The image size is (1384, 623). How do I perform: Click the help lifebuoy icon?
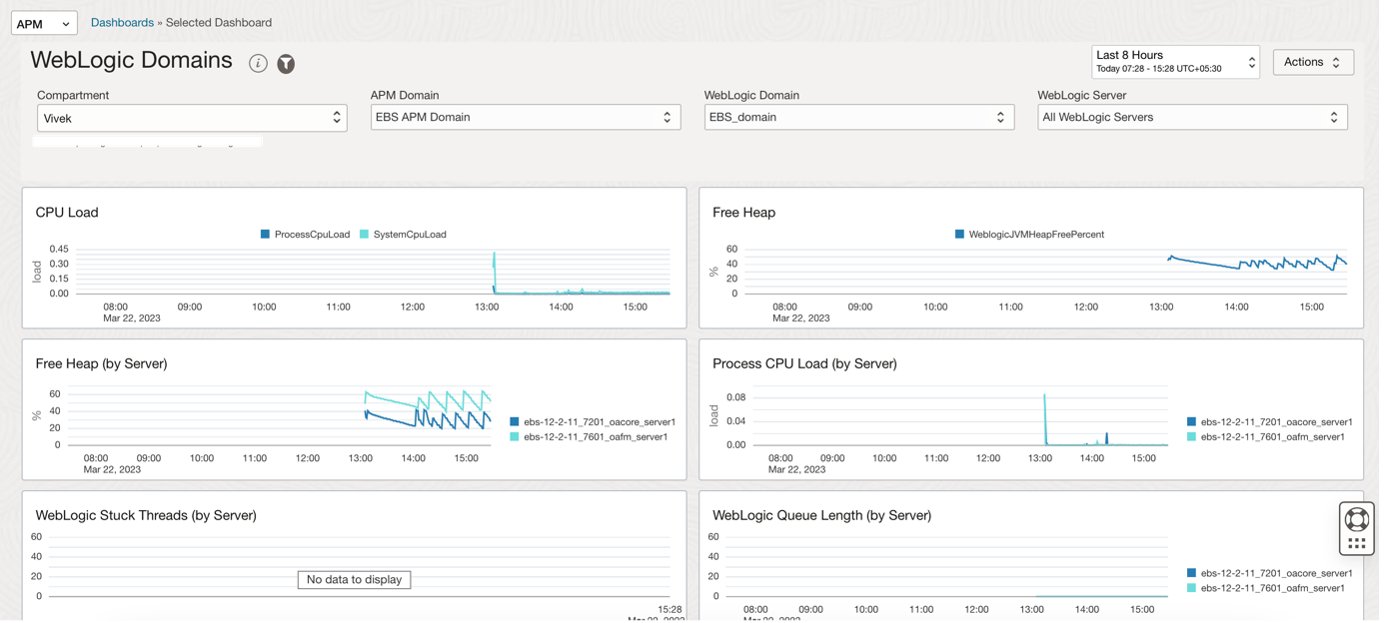point(1357,519)
